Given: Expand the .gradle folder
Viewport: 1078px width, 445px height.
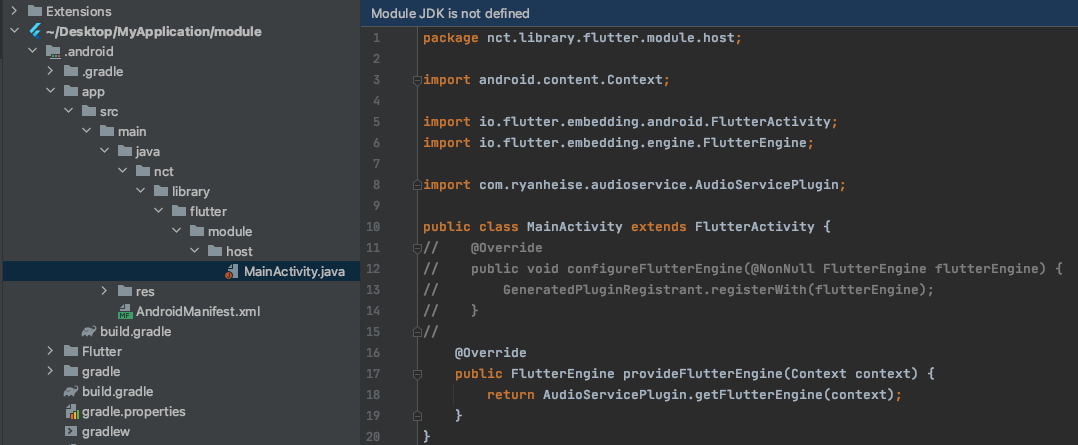Looking at the screenshot, I should (x=50, y=72).
